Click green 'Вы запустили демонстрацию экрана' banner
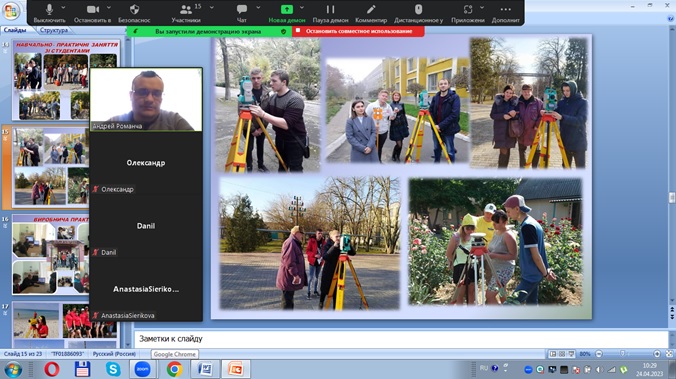The width and height of the screenshot is (676, 379). click(x=209, y=31)
